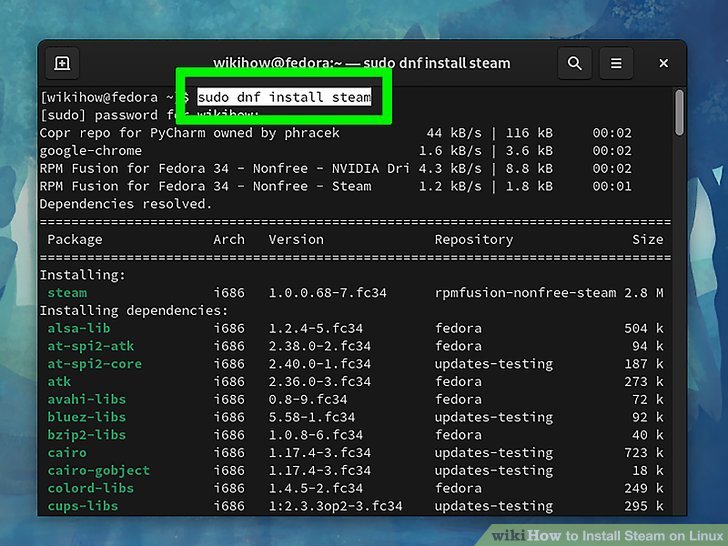Click version '2.40.0-1.fc34'

[x=319, y=364]
